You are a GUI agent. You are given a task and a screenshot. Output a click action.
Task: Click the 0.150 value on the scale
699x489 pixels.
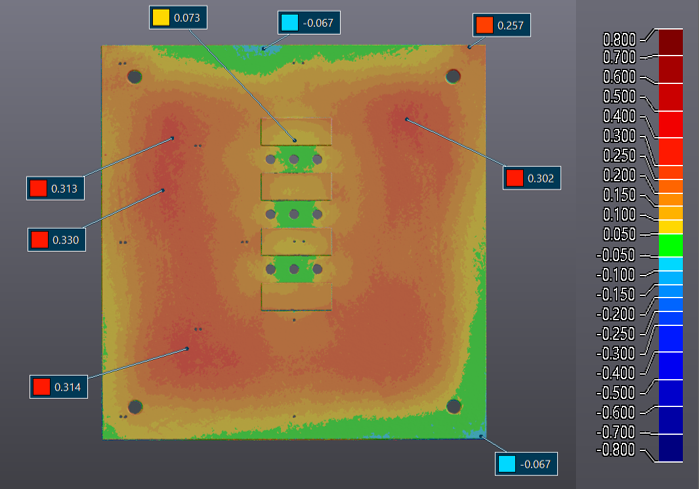pos(619,195)
